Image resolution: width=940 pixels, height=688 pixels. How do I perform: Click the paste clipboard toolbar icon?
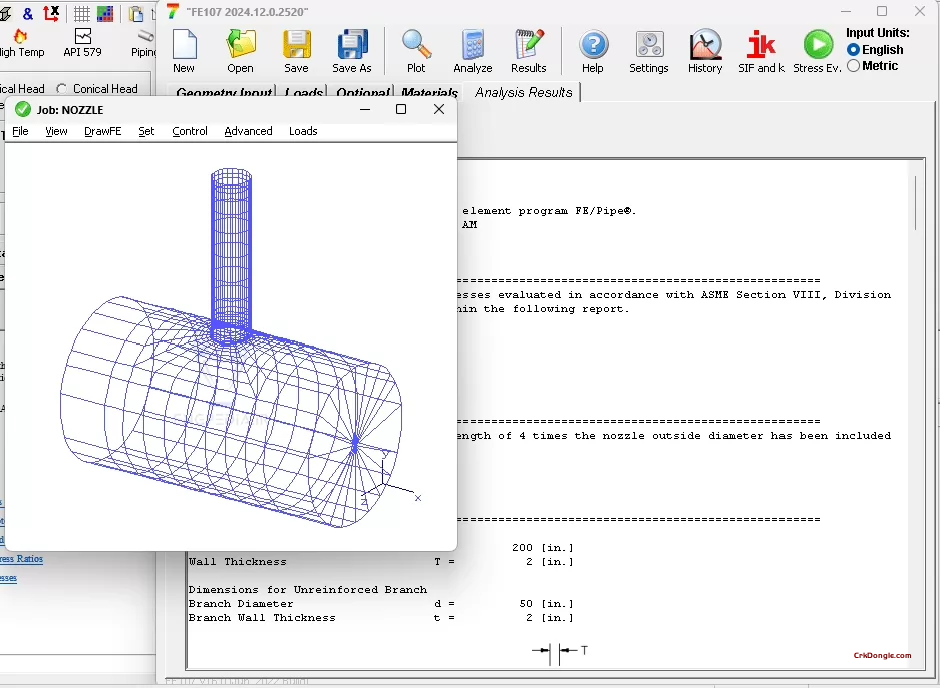click(136, 13)
